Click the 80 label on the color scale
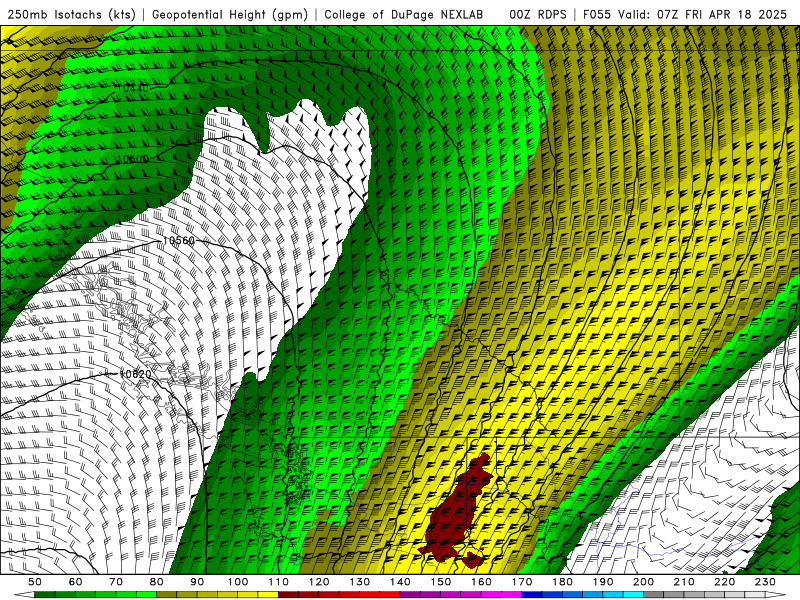The width and height of the screenshot is (800, 600). pyautogui.click(x=157, y=582)
